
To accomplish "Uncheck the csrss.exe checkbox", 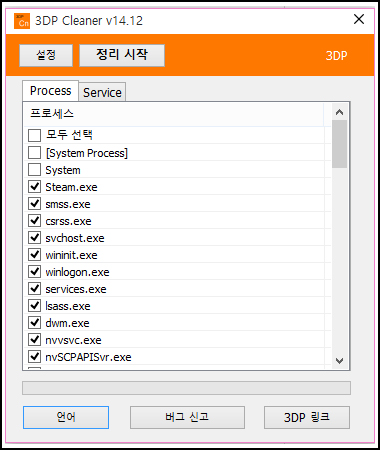I will click(x=35, y=221).
